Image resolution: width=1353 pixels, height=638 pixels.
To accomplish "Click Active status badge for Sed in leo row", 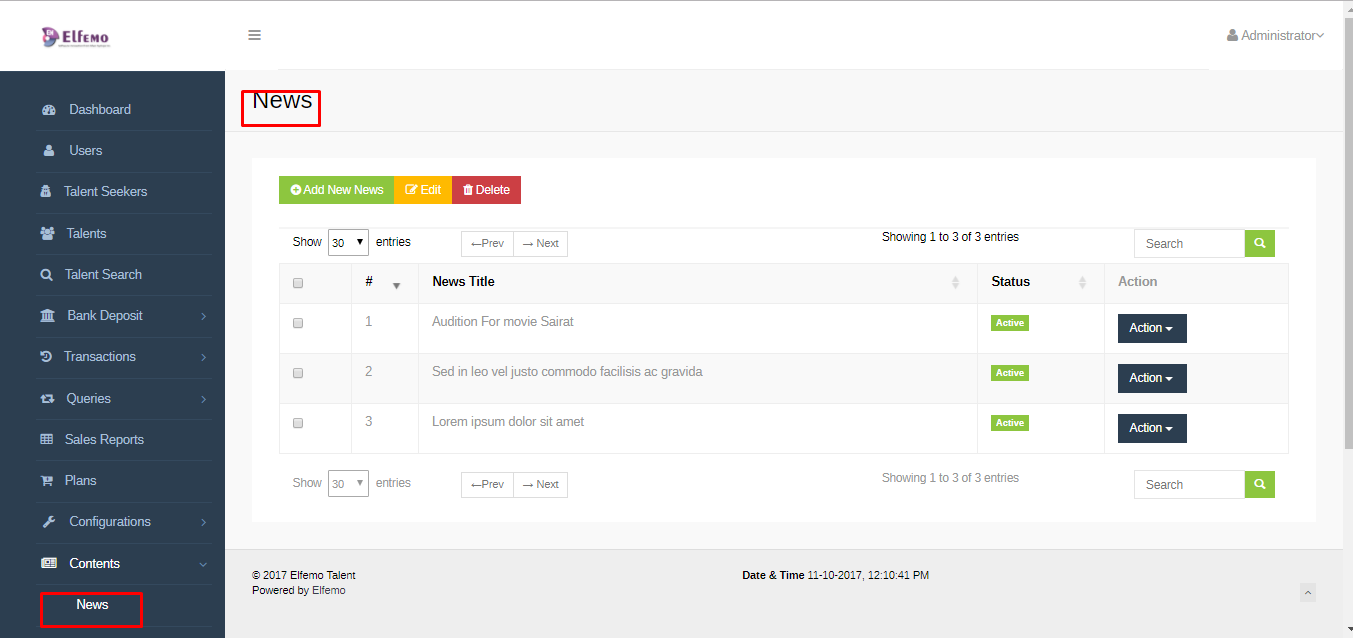I will click(x=1010, y=373).
